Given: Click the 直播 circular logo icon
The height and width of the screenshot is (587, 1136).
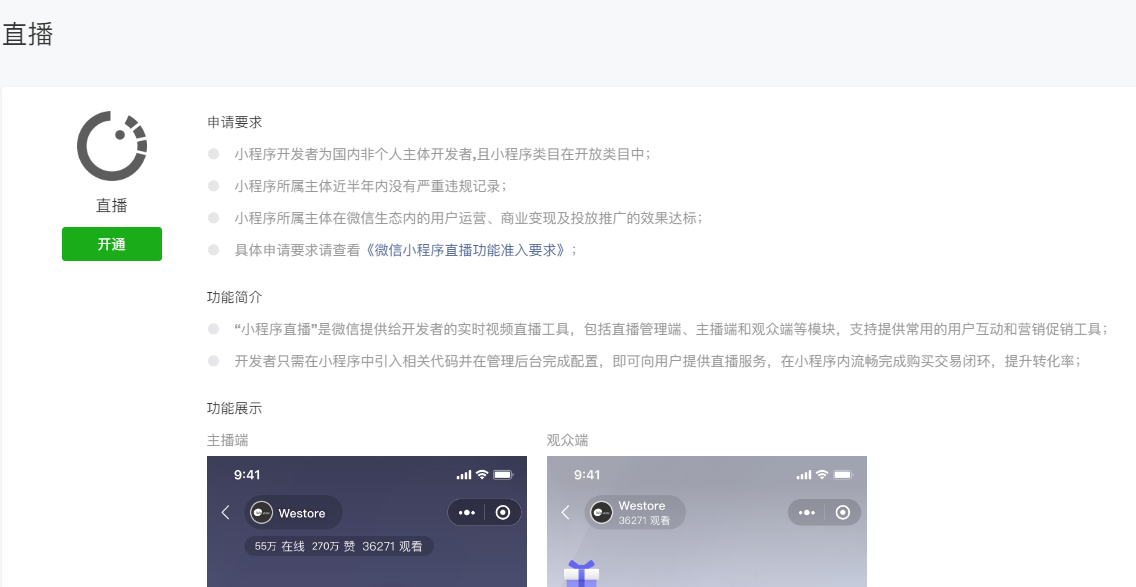Looking at the screenshot, I should (112, 146).
